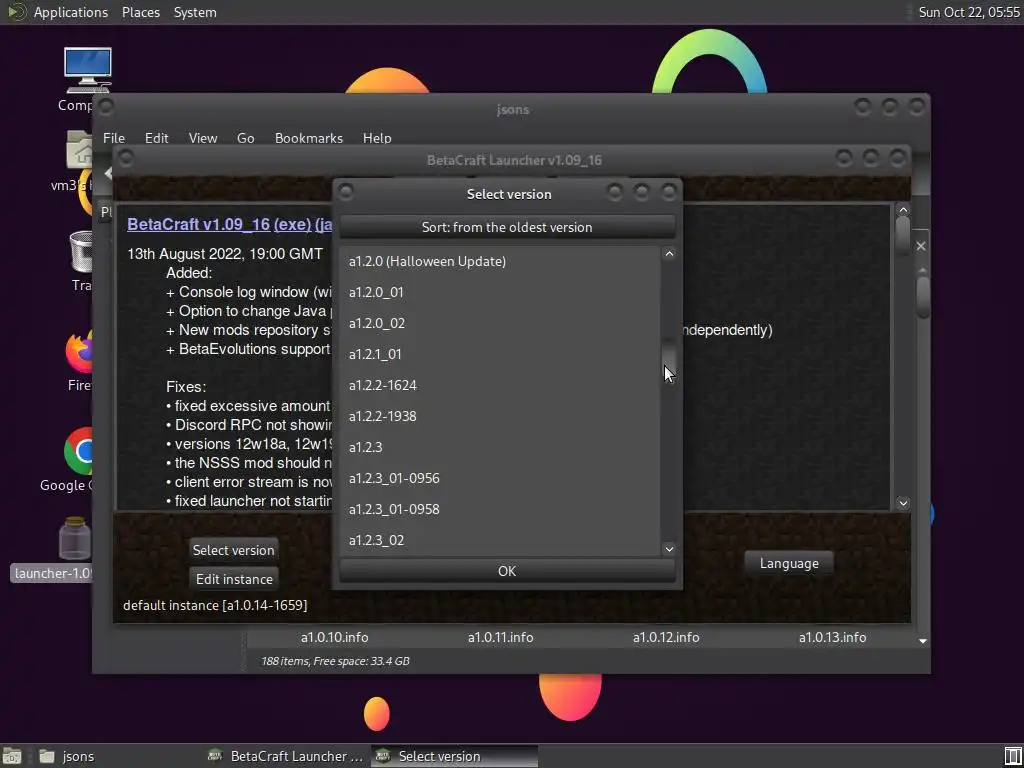Pick version a1.2.3_01-0956
This screenshot has width=1024, height=768.
point(500,478)
